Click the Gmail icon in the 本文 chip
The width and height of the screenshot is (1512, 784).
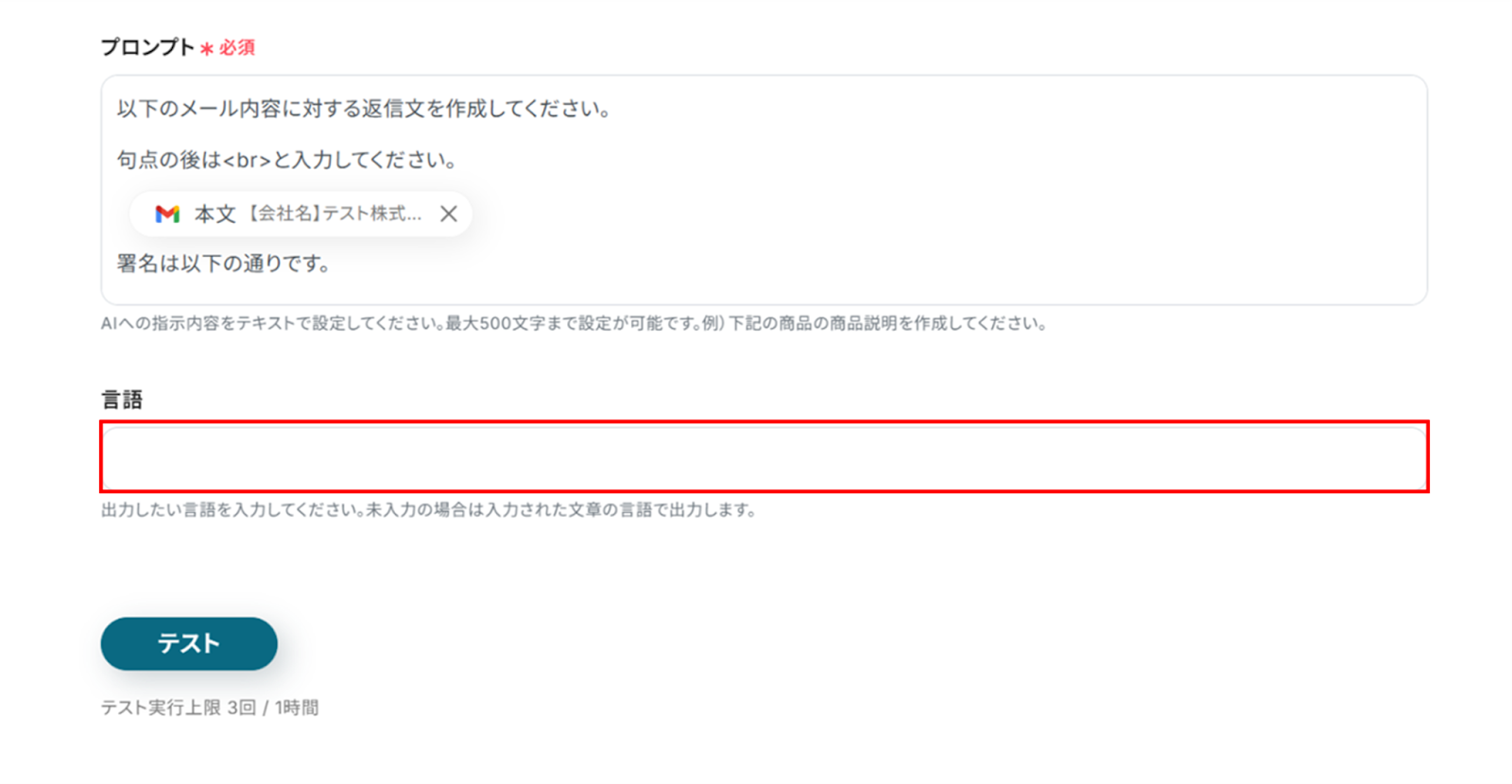click(x=167, y=214)
